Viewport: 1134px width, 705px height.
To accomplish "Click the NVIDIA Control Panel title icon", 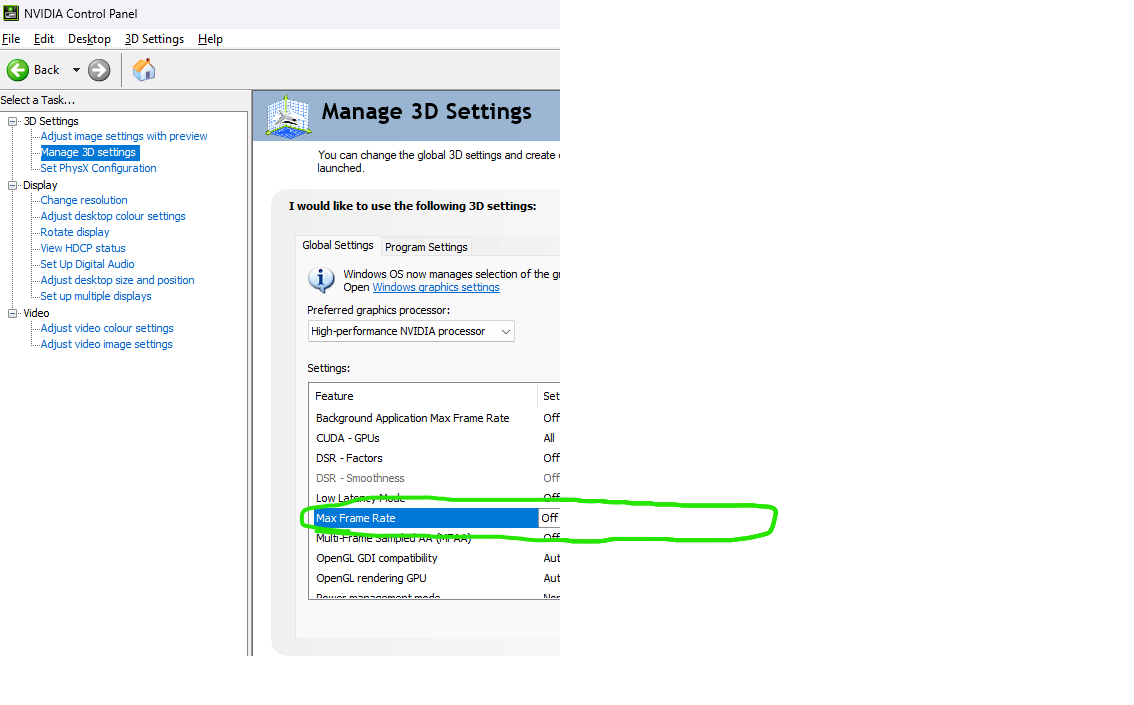I will [x=11, y=13].
